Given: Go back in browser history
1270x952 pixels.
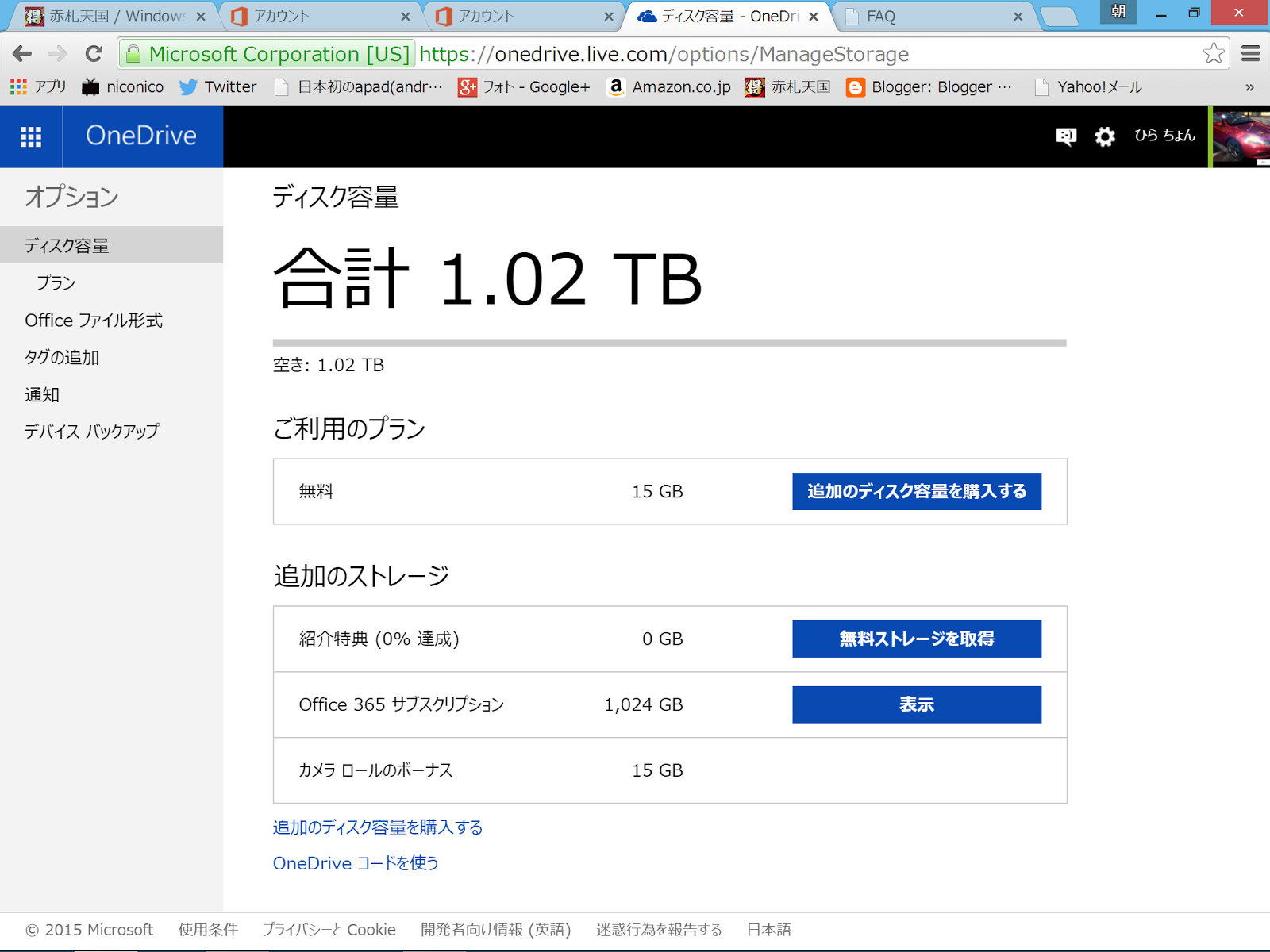Looking at the screenshot, I should pyautogui.click(x=22, y=54).
